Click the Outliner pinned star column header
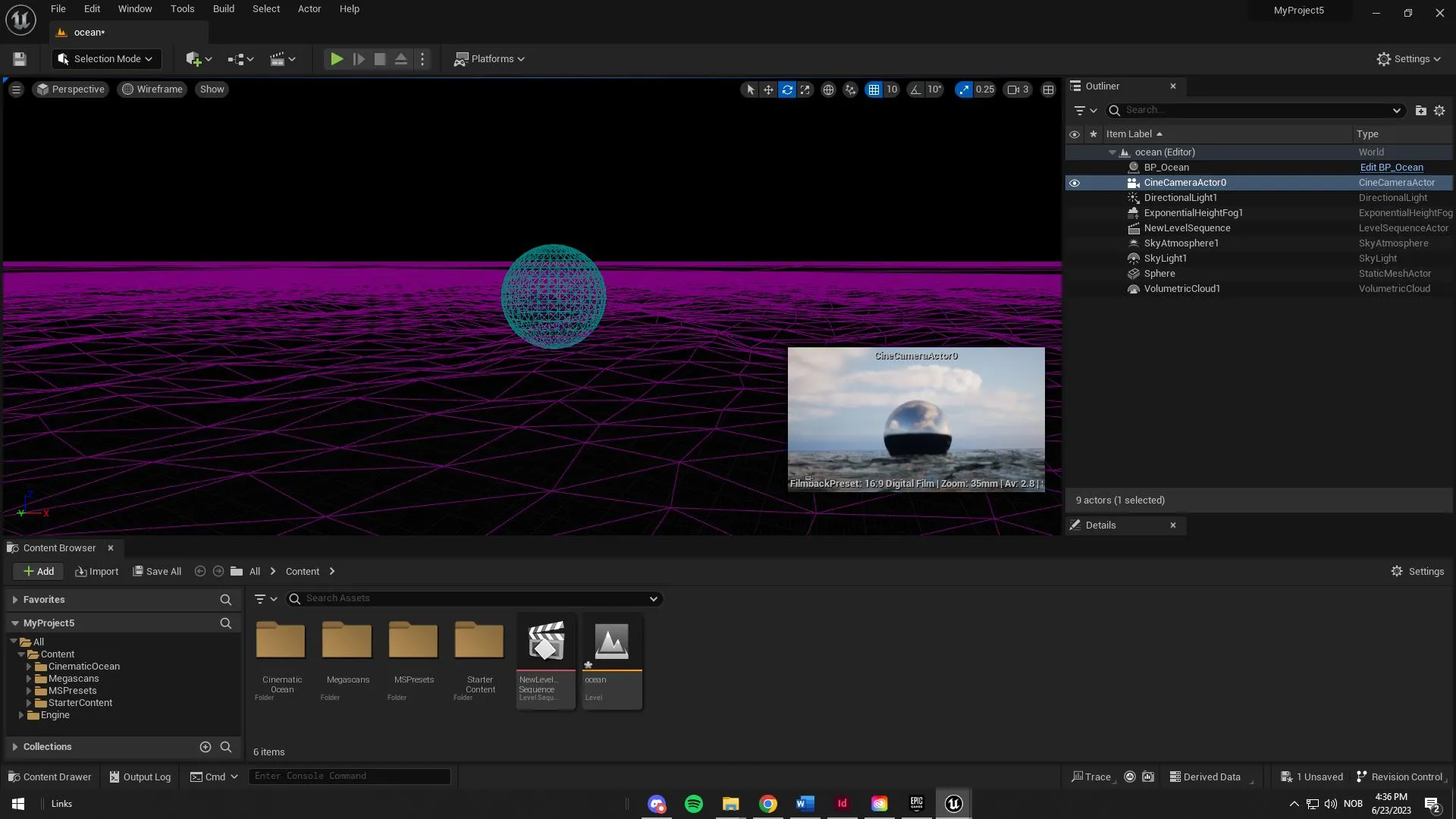 pyautogui.click(x=1094, y=134)
